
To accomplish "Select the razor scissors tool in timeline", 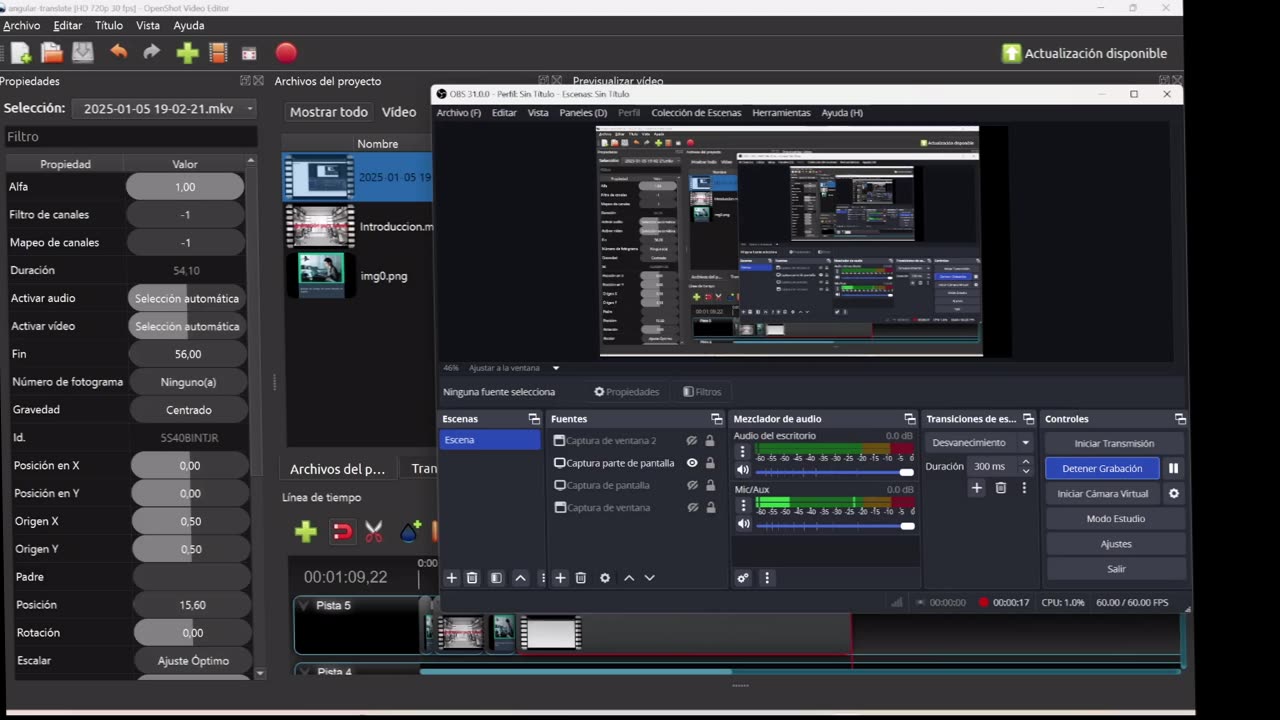I will [374, 532].
